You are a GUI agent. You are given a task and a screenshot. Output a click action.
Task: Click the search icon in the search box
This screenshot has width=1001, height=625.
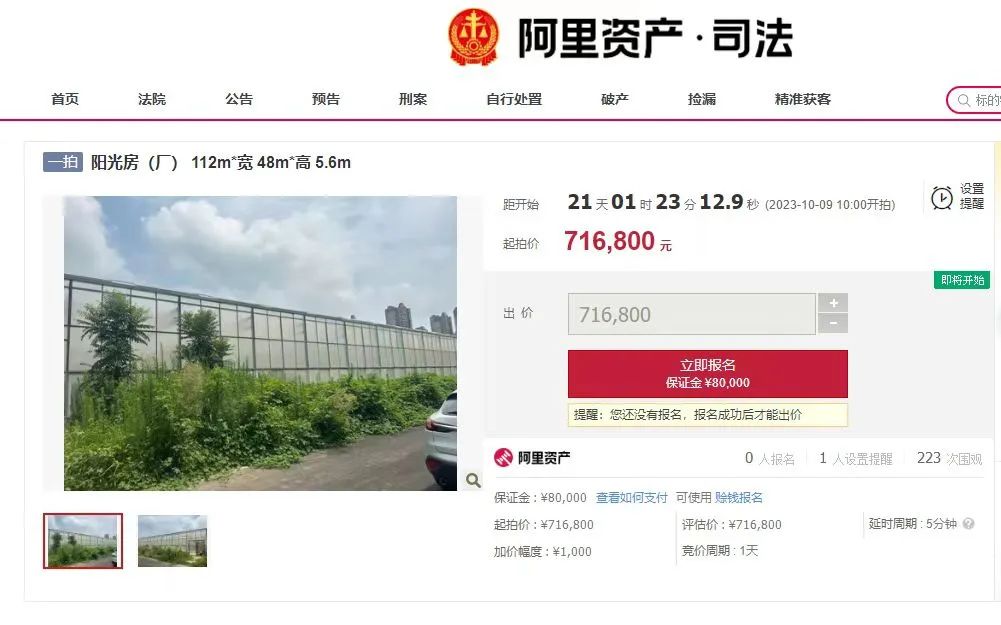tap(964, 100)
